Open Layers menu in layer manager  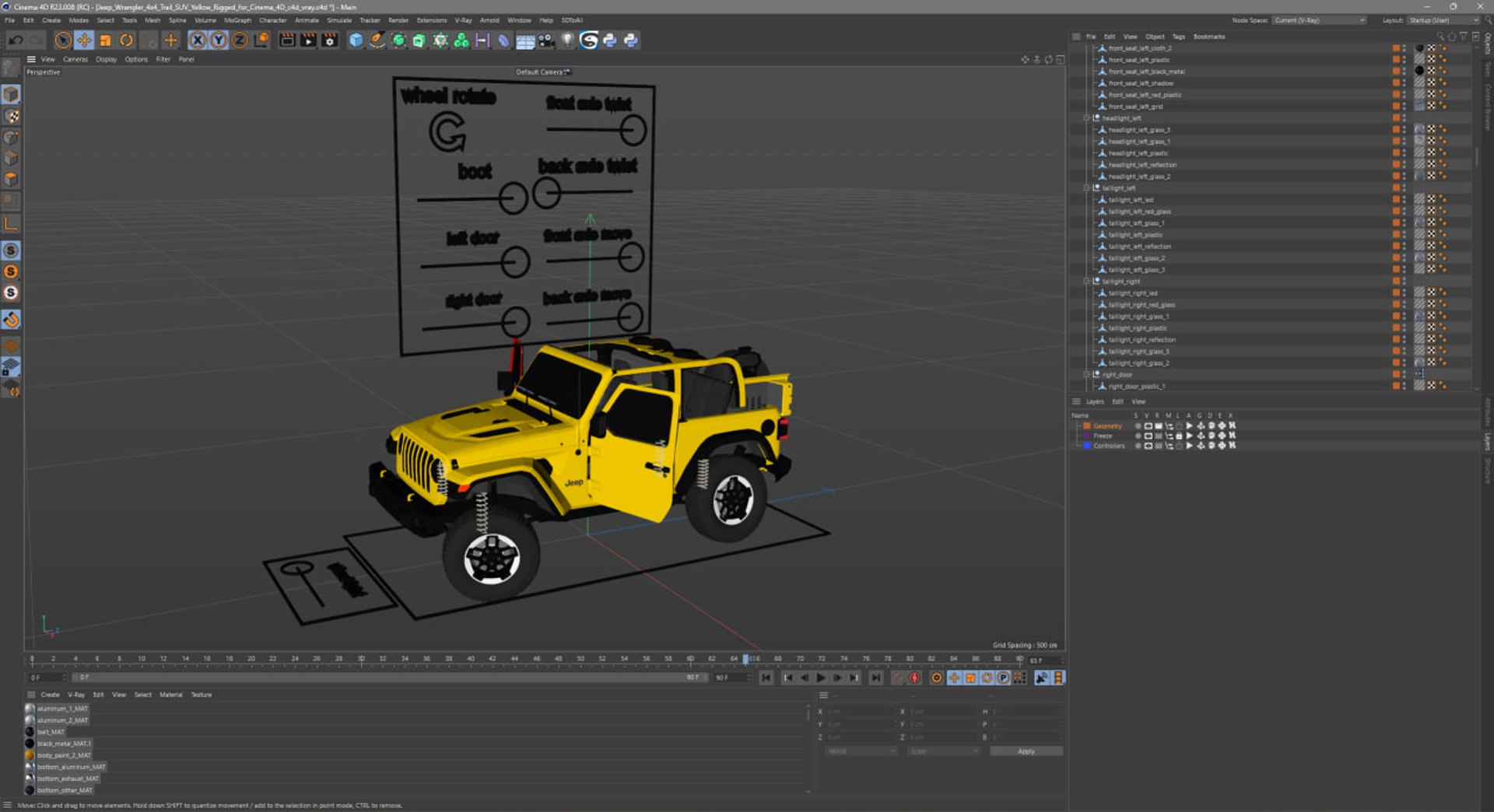pyautogui.click(x=1095, y=401)
